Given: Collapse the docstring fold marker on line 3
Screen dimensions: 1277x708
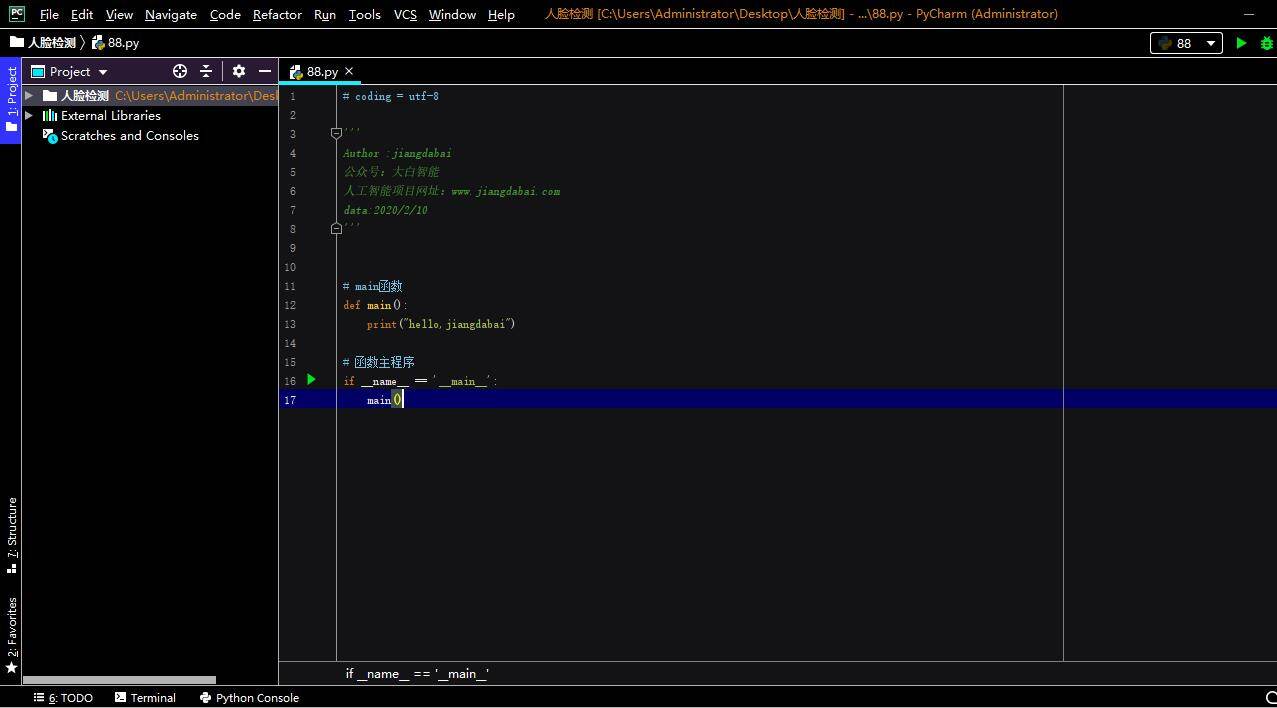Looking at the screenshot, I should click(336, 134).
